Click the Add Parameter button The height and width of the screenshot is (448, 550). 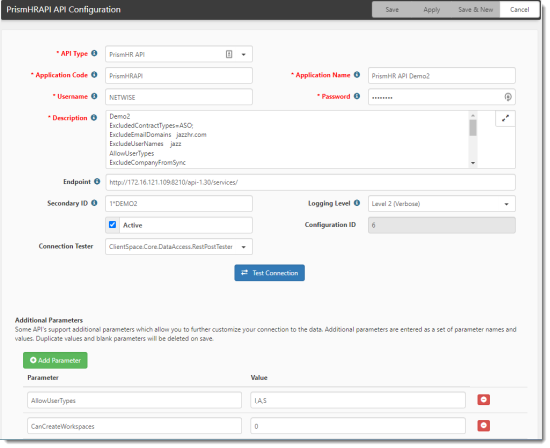point(55,360)
